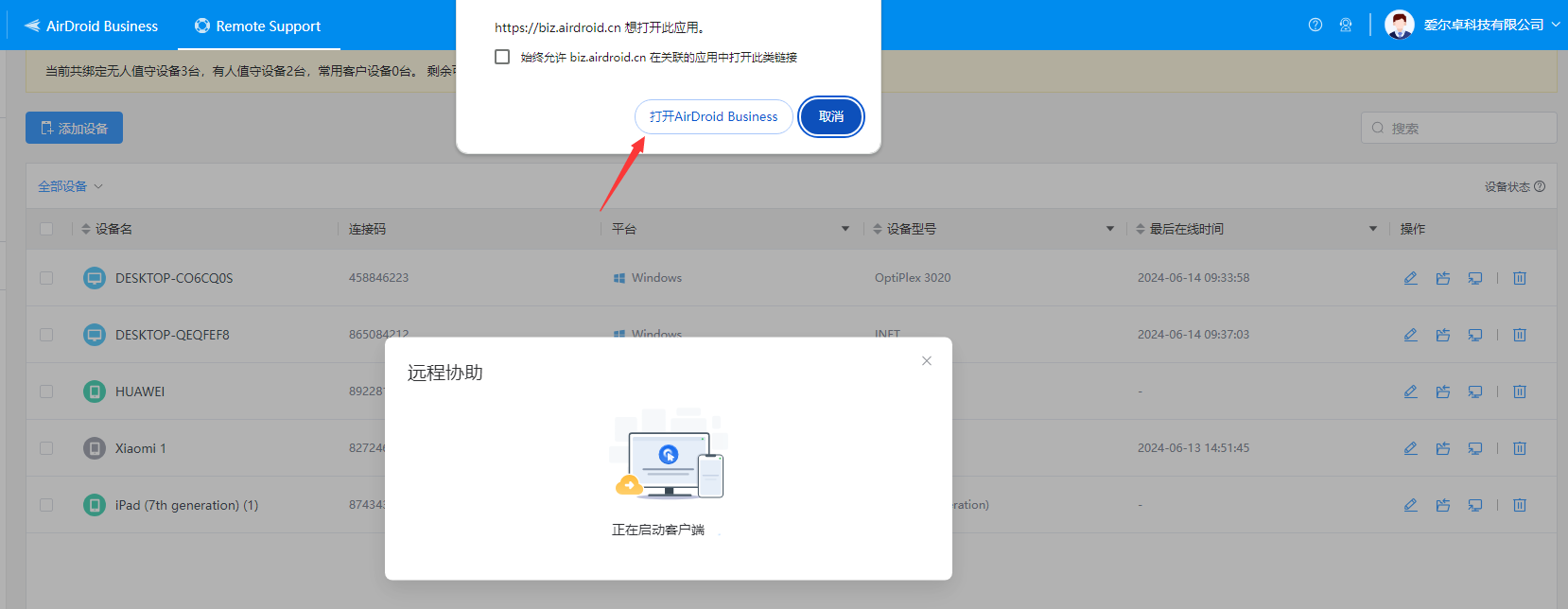
Task: Click pencil edit icon in HUAWEI row
Action: [1410, 391]
